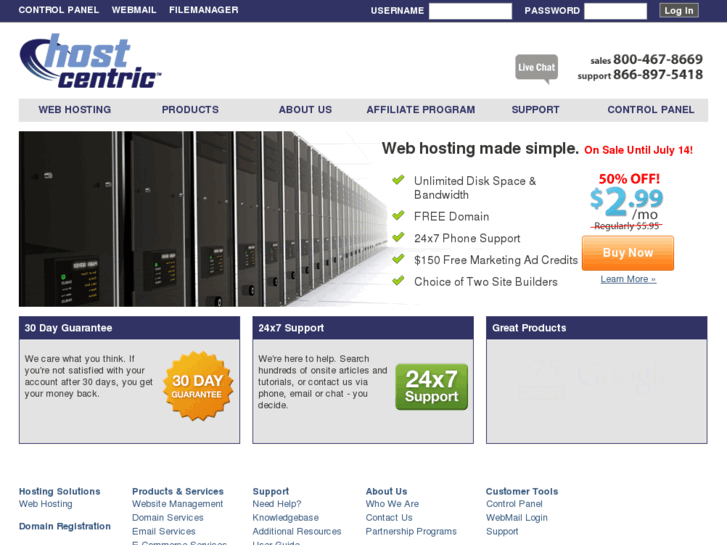Open the Web Hosting nav menu
The height and width of the screenshot is (545, 727).
pyautogui.click(x=75, y=110)
